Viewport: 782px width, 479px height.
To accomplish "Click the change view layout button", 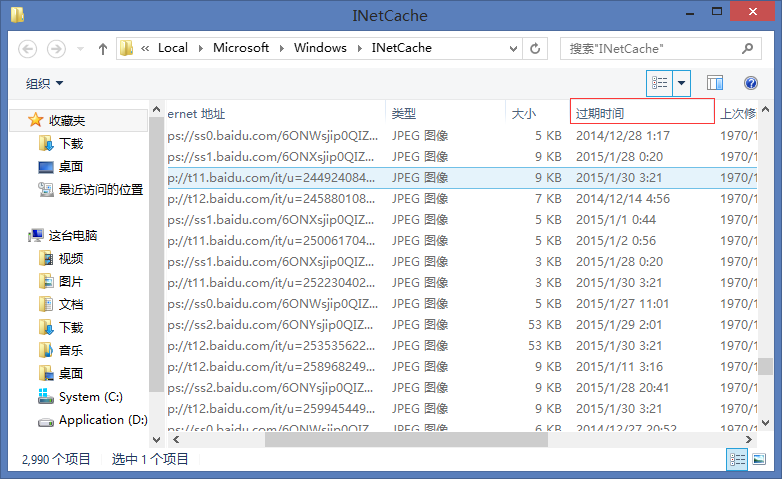I will (x=659, y=83).
